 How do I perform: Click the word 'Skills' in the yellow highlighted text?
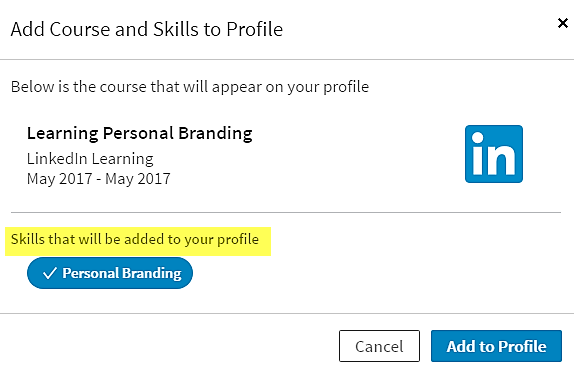click(28, 239)
